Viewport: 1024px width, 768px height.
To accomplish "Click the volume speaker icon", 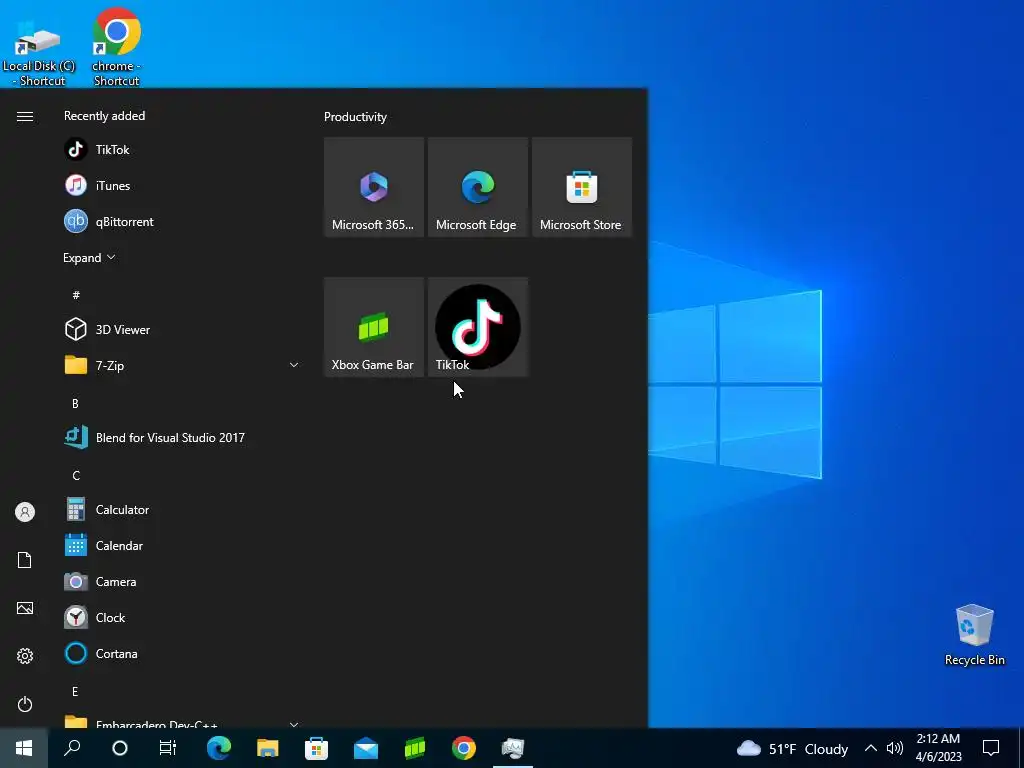I will (895, 748).
